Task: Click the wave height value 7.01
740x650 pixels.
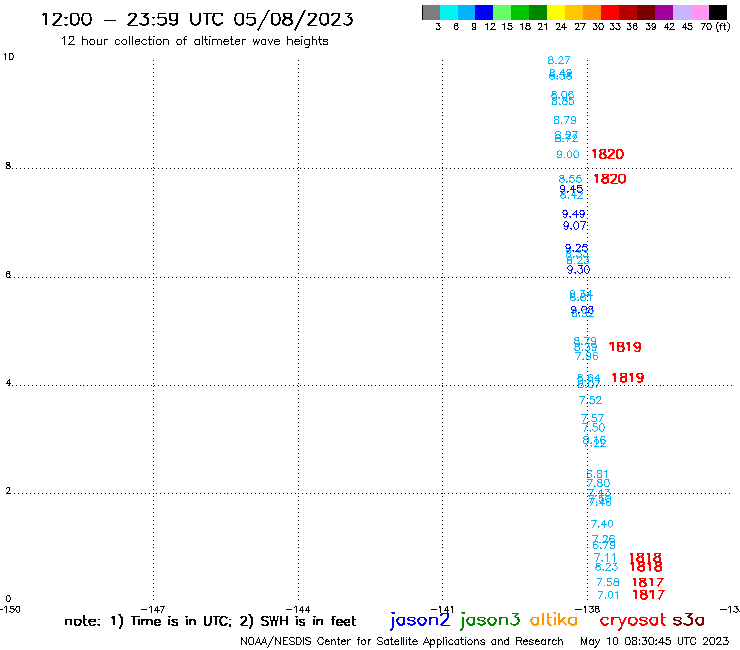Action: [608, 595]
